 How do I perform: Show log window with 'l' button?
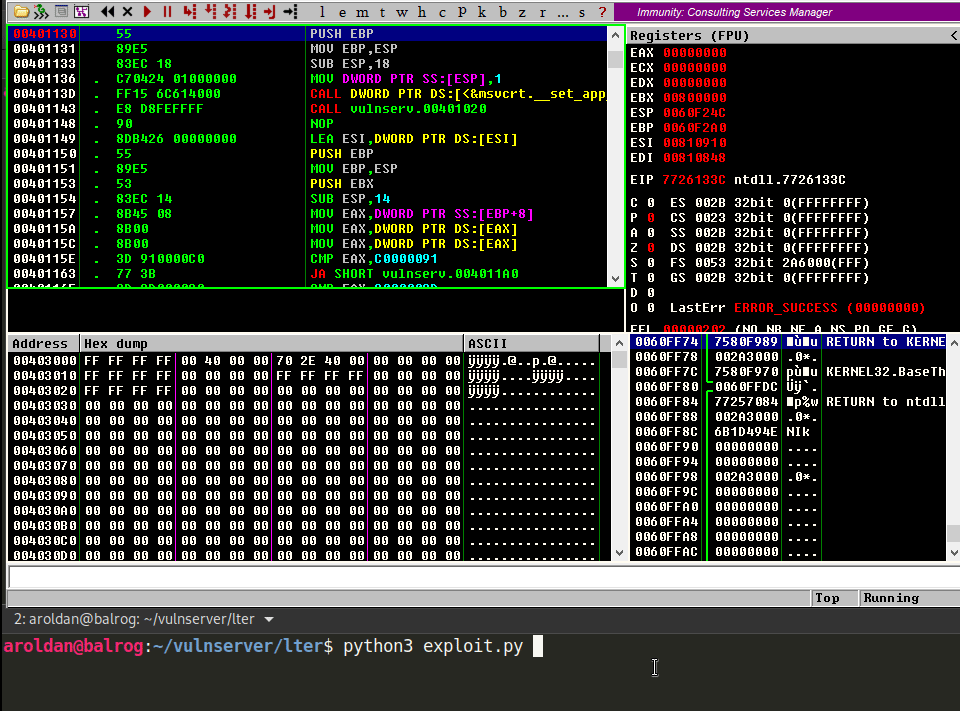click(322, 12)
